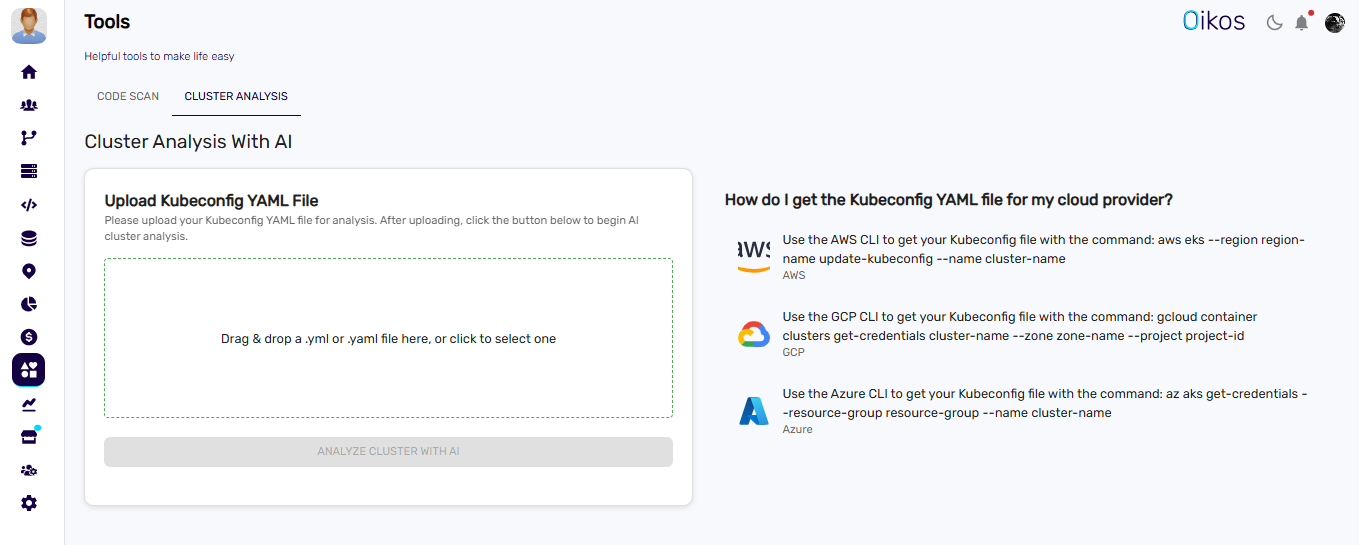Click the line chart analytics icon
Image resolution: width=1359 pixels, height=545 pixels.
[x=29, y=404]
